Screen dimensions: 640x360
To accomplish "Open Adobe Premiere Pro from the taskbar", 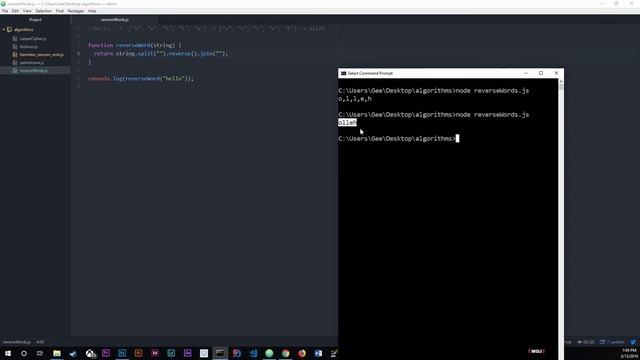I will tap(106, 353).
